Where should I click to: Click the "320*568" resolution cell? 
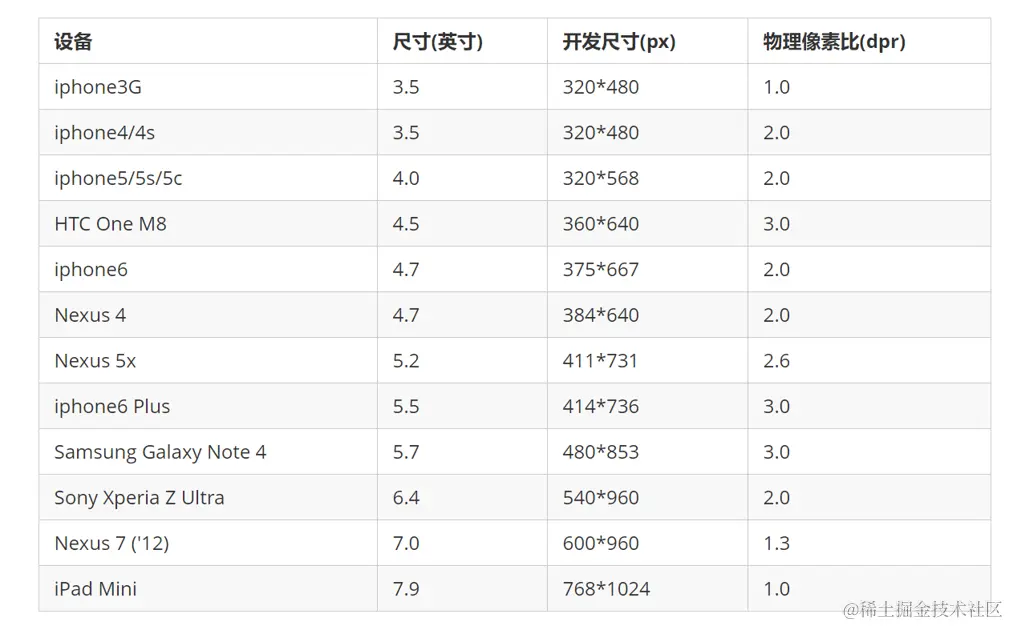coord(647,178)
